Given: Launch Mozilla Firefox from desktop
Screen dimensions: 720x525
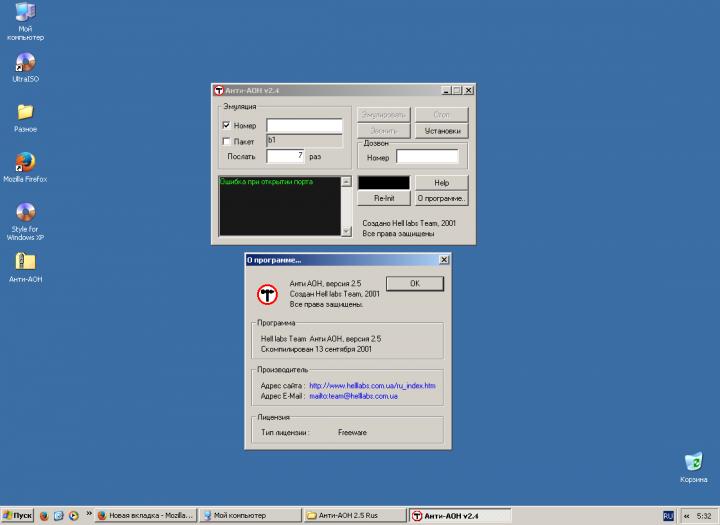Looking at the screenshot, I should (26, 162).
